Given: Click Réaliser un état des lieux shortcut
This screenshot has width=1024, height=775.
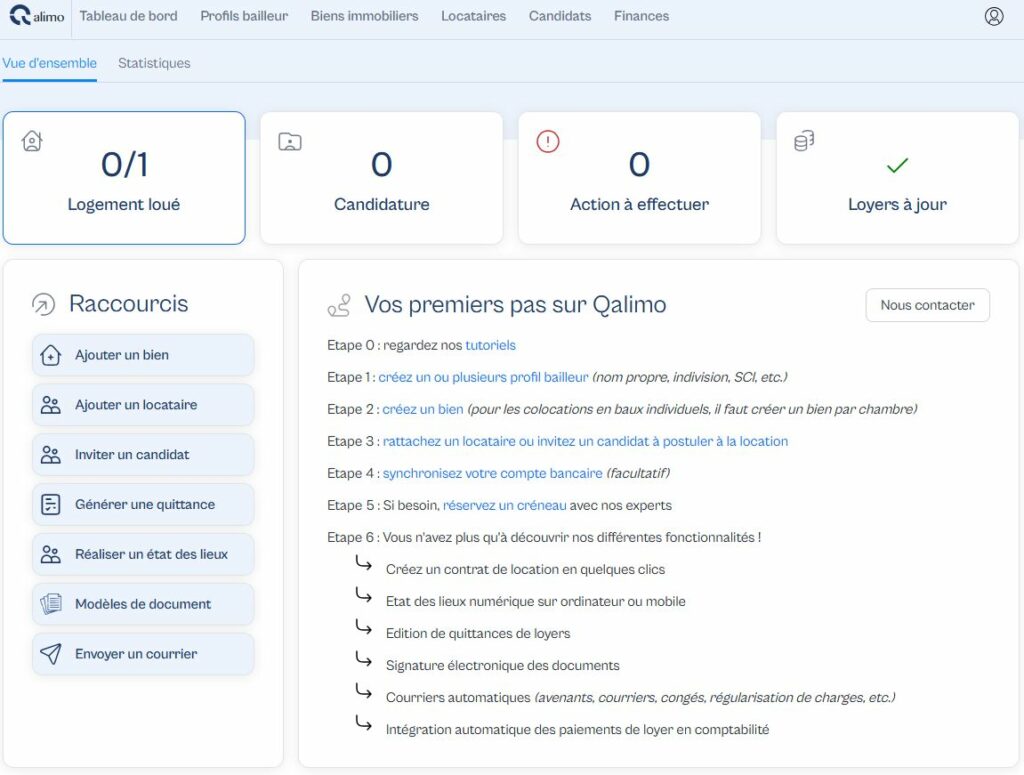Looking at the screenshot, I should (143, 554).
